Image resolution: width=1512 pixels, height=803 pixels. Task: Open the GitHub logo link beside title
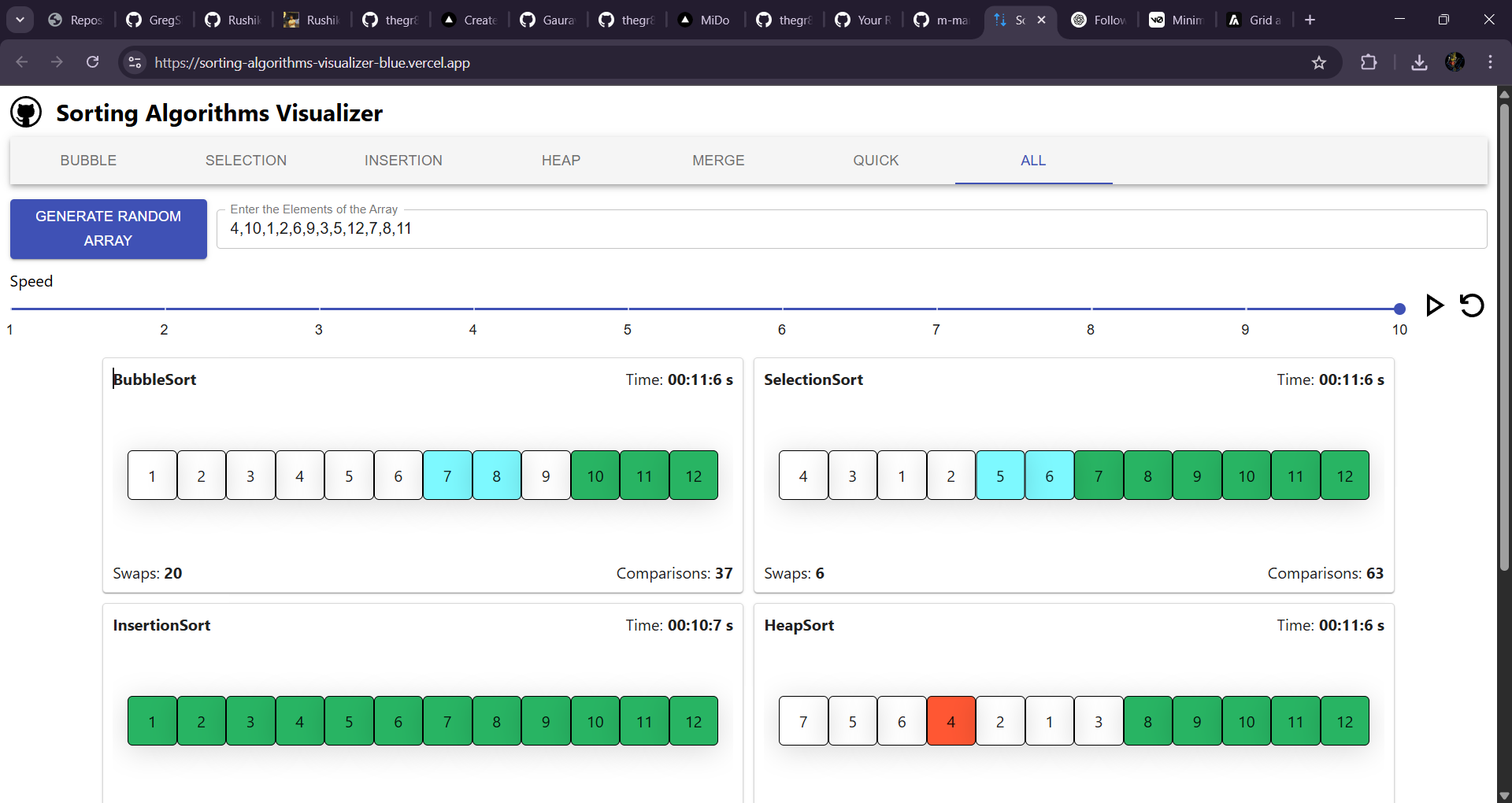pyautogui.click(x=26, y=113)
